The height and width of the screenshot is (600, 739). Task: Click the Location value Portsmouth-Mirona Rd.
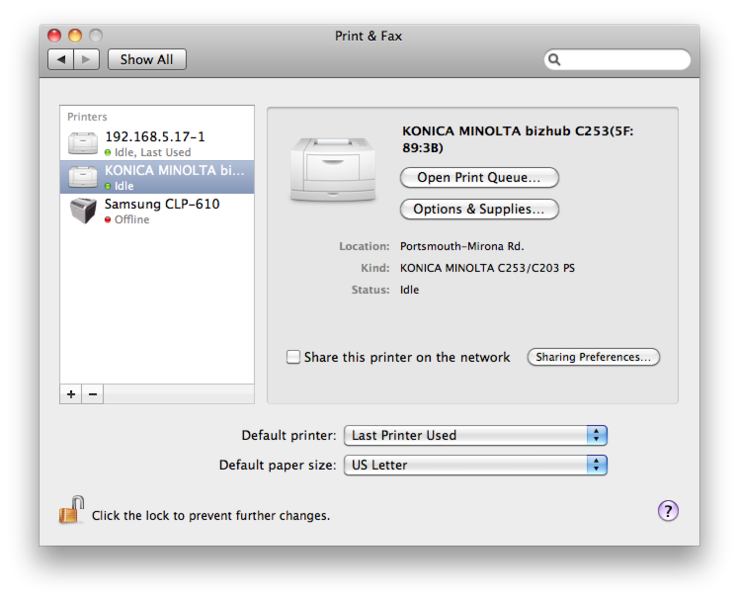click(x=462, y=246)
